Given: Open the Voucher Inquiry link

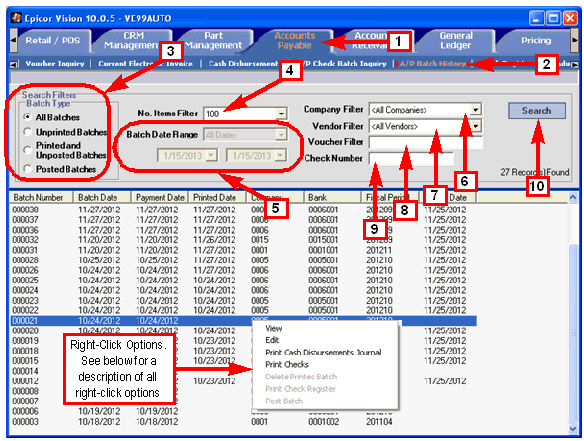Looking at the screenshot, I should coord(55,64).
